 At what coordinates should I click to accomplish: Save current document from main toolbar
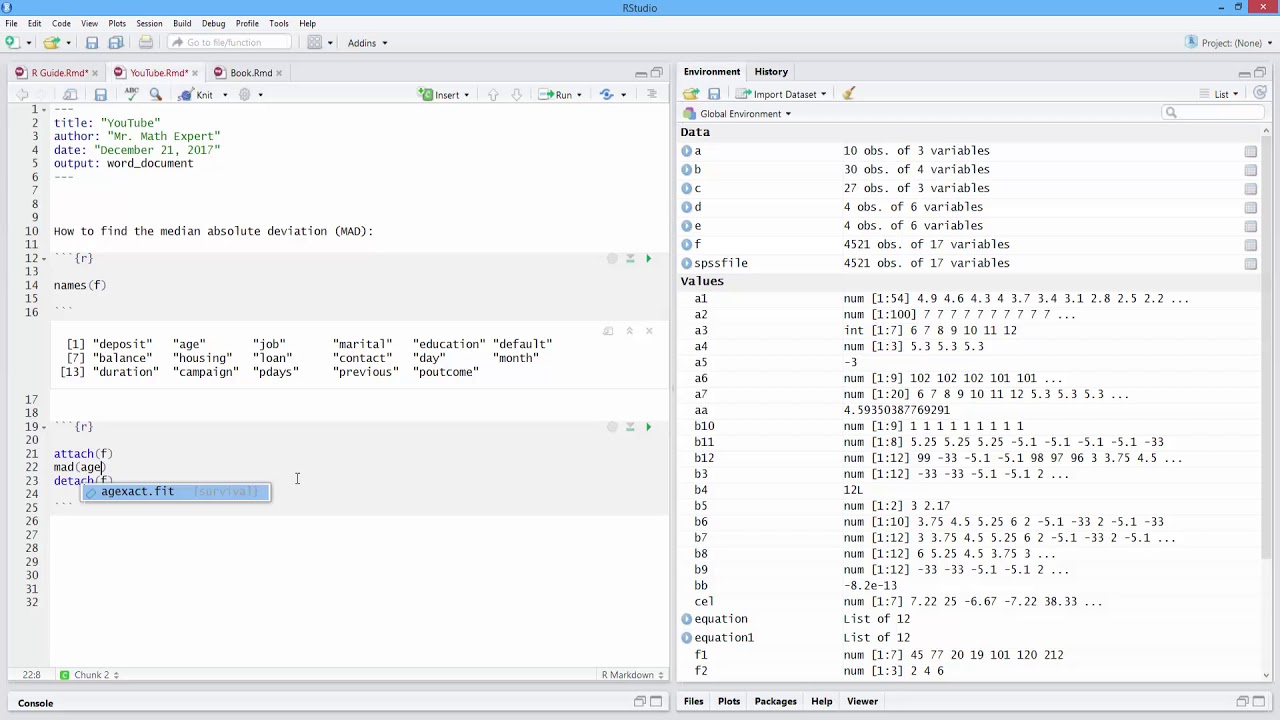(92, 42)
